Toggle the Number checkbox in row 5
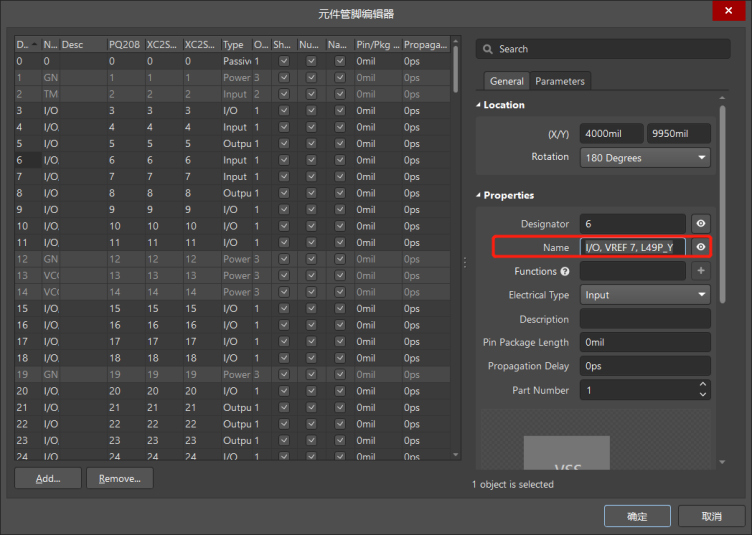Image resolution: width=753 pixels, height=536 pixels. tap(311, 144)
